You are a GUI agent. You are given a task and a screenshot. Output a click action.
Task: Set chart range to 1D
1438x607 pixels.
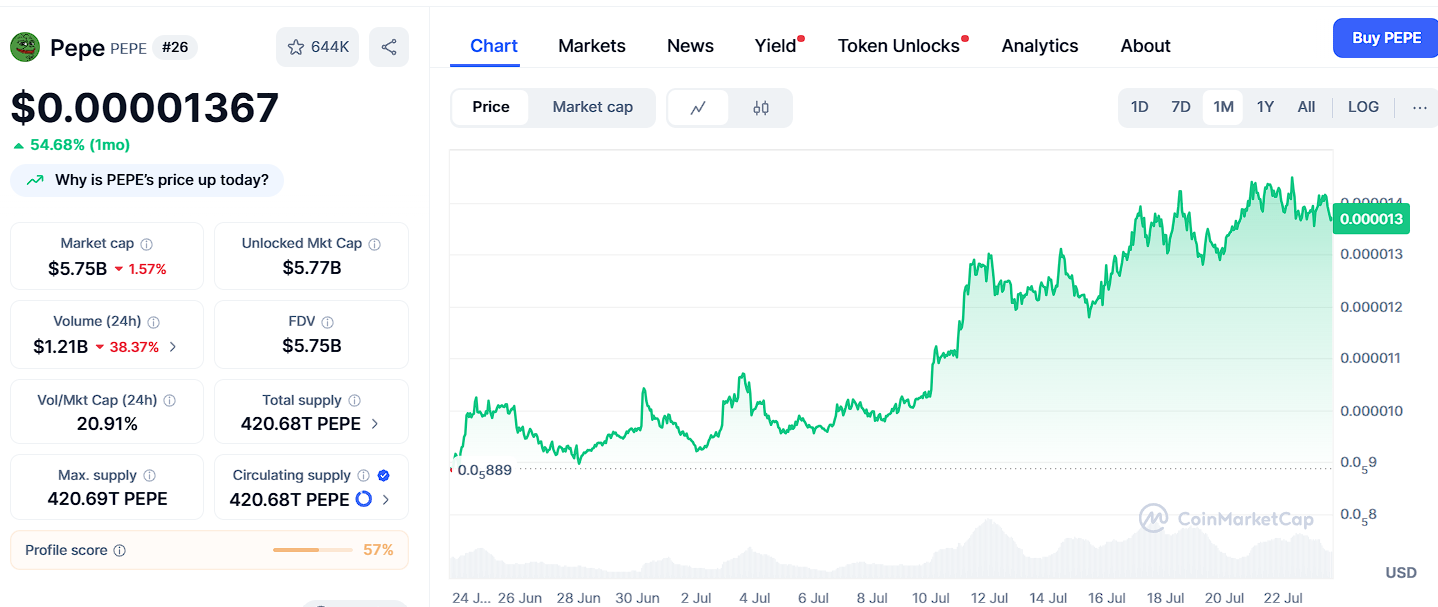click(x=1139, y=107)
